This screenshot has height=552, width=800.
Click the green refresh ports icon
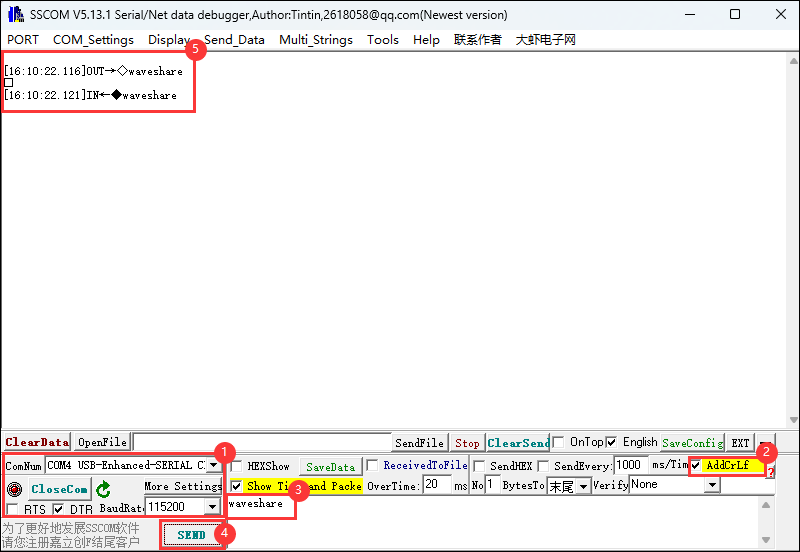pos(103,489)
